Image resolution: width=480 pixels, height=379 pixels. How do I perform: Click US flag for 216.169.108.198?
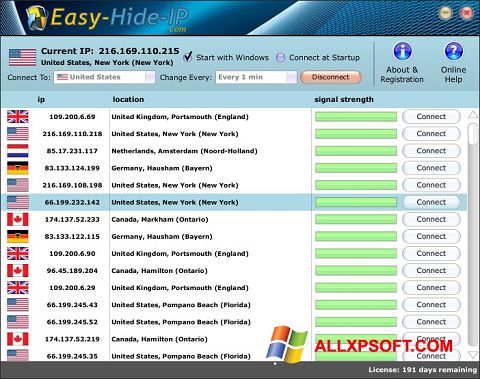click(x=18, y=185)
